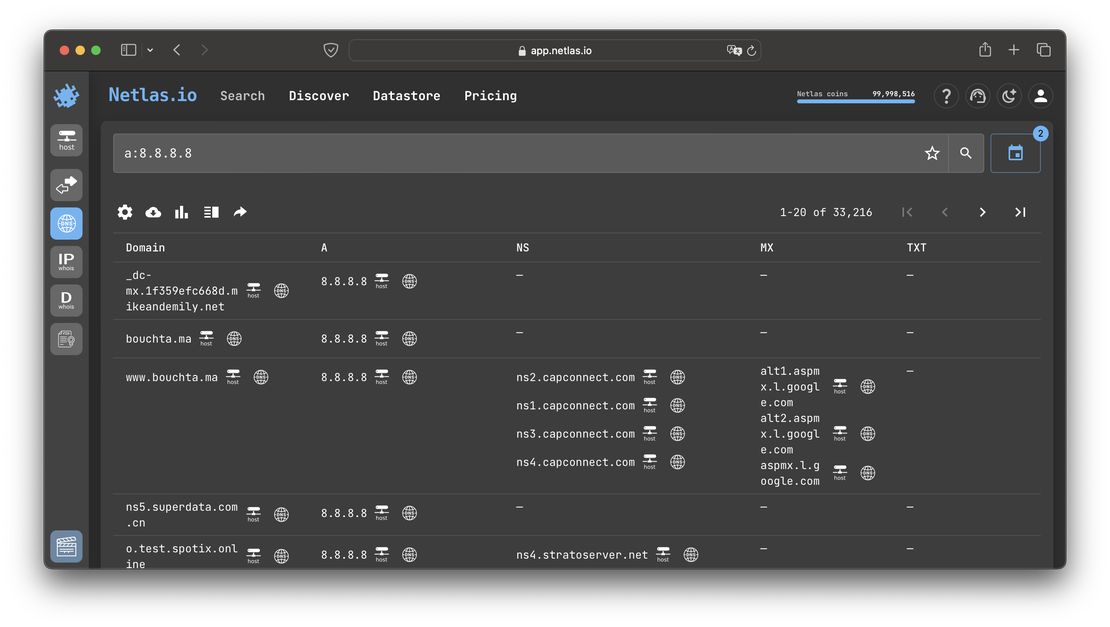
Task: Open the Discover menu
Action: 319,96
